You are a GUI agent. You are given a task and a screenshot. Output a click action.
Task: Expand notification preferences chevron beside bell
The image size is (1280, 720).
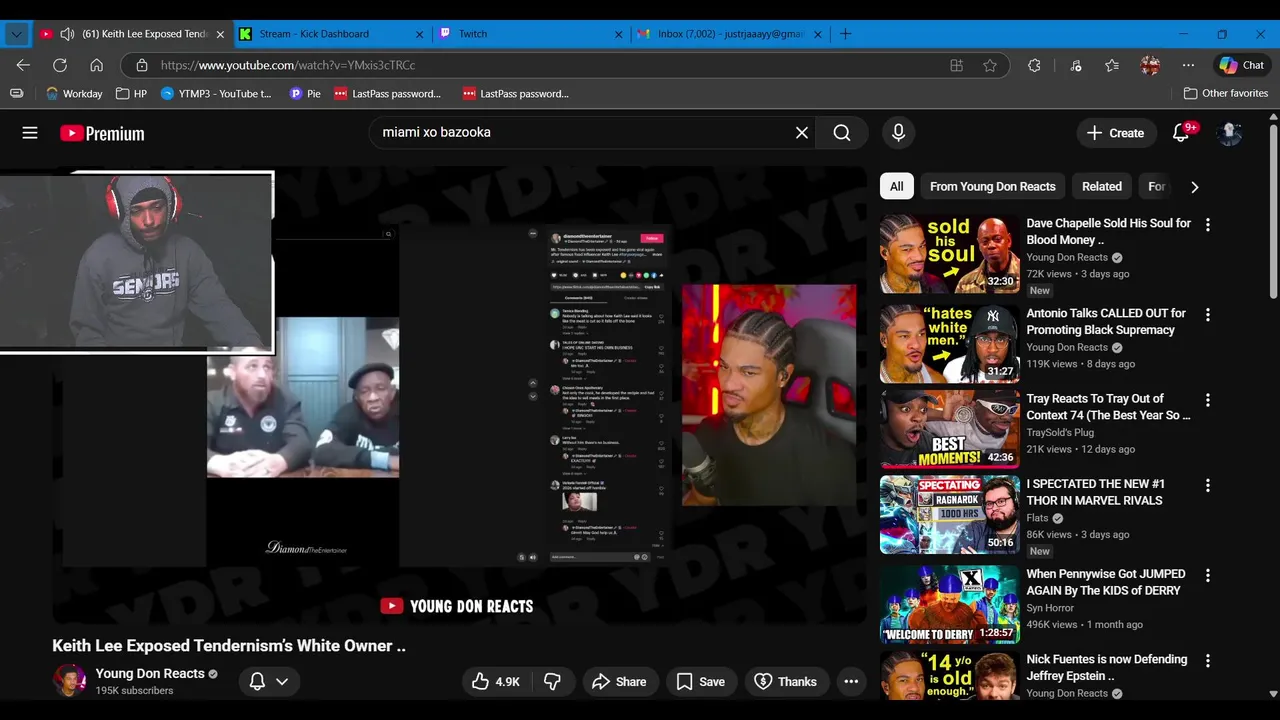coord(282,681)
